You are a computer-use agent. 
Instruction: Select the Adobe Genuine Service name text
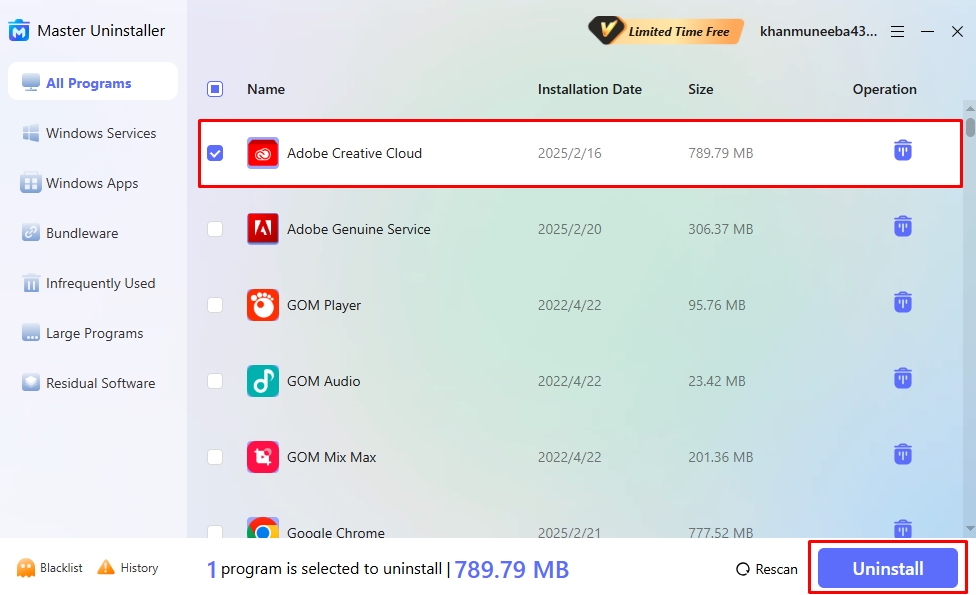tap(359, 229)
